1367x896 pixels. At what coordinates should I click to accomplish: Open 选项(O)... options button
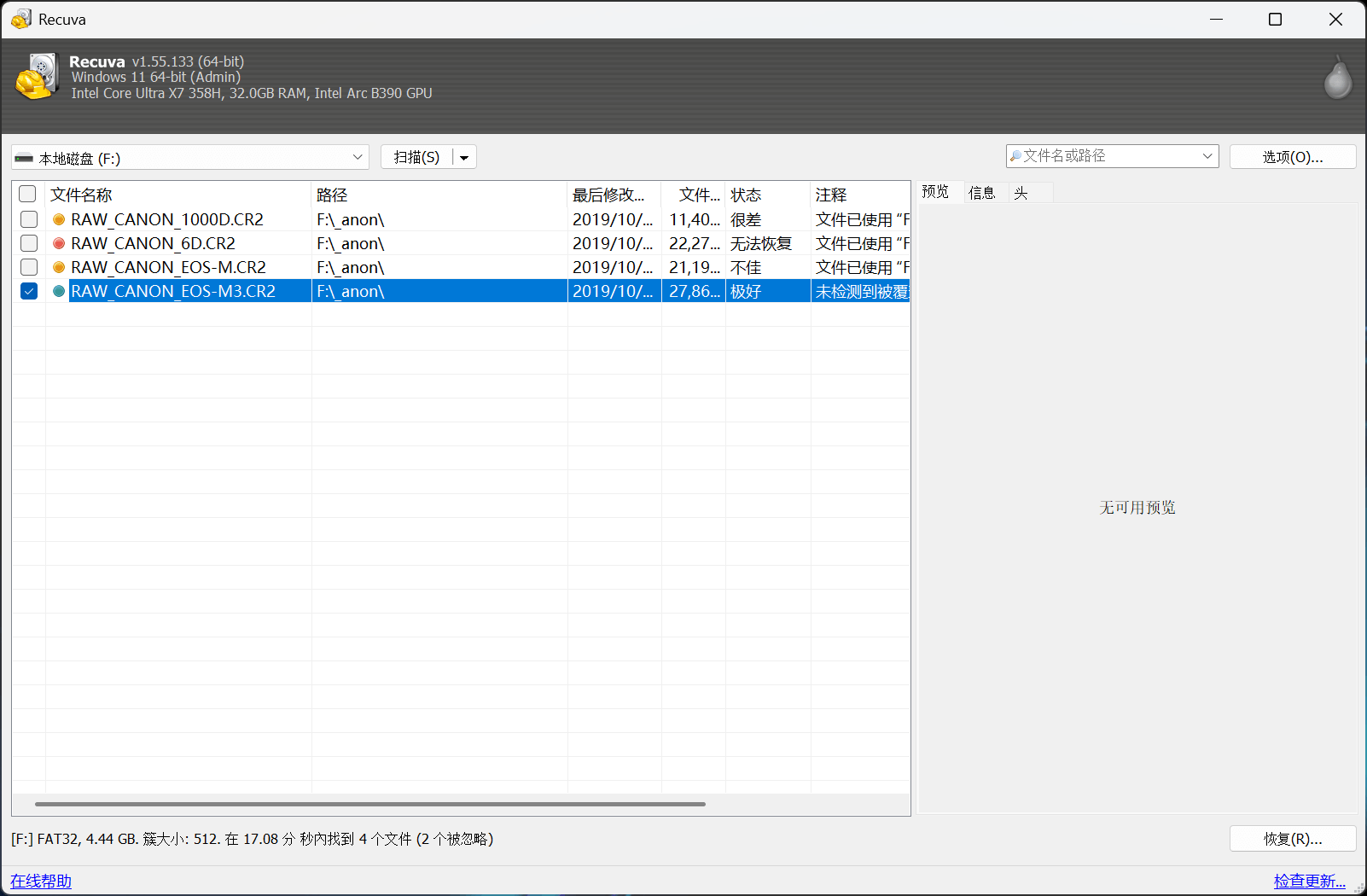(x=1293, y=157)
